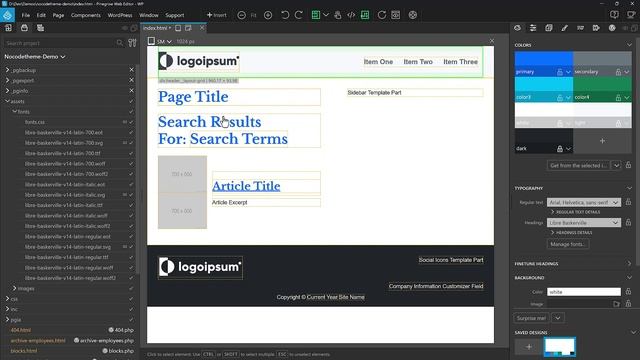Redo the last action
Image resolution: width=640 pixels, height=360 pixels.
tap(299, 15)
